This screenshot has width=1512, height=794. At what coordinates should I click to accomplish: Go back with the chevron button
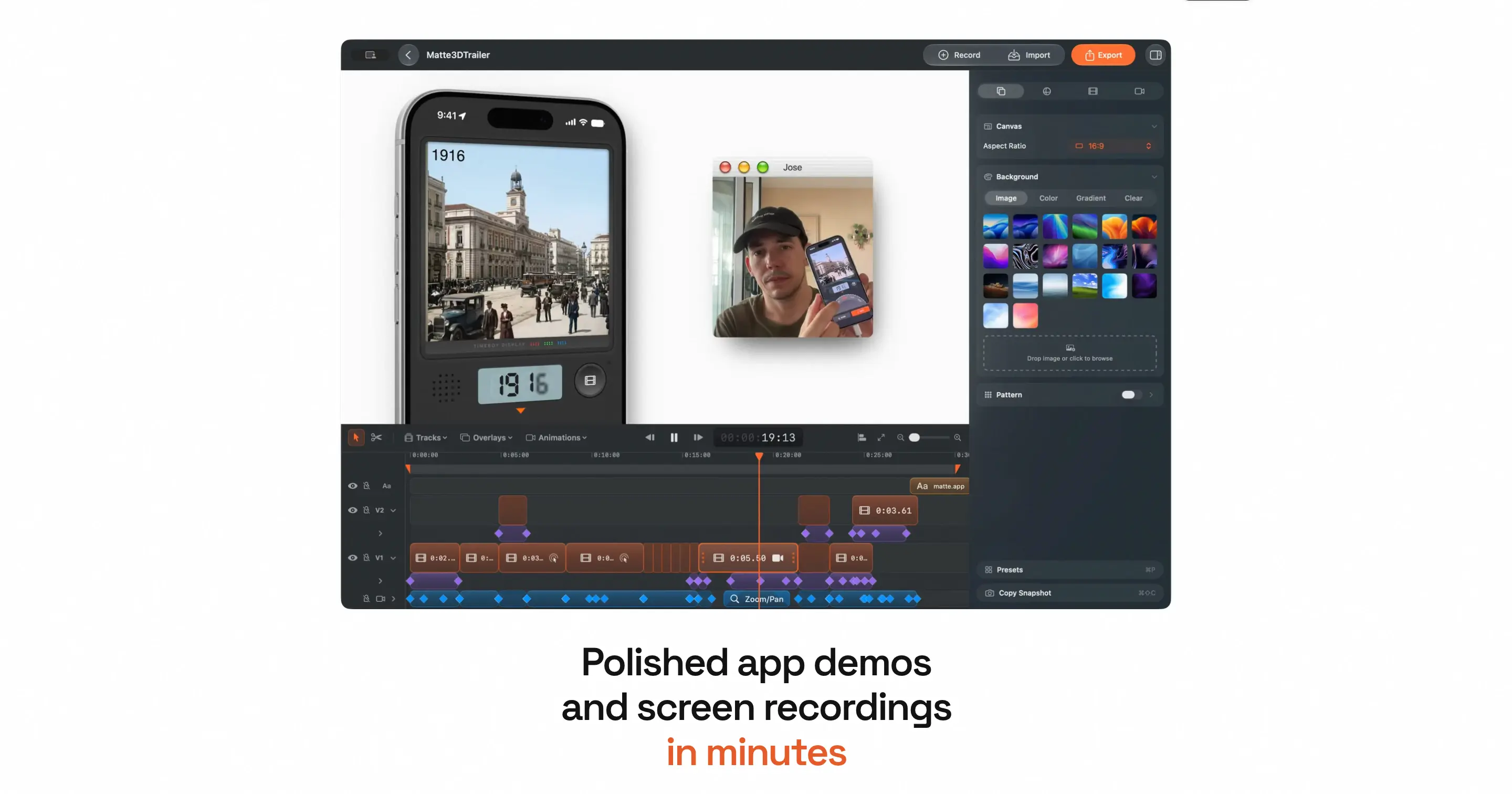click(408, 55)
